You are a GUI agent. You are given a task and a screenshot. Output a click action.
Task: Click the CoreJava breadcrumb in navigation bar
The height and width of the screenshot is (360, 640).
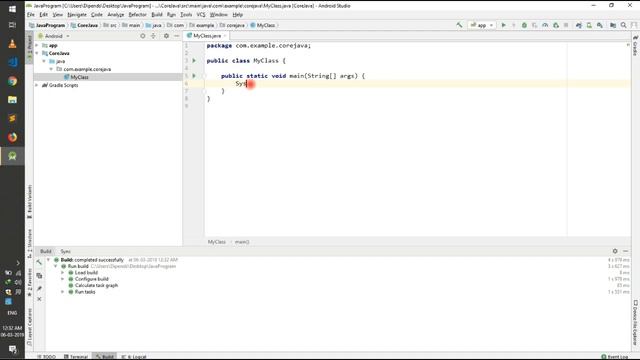click(84, 25)
